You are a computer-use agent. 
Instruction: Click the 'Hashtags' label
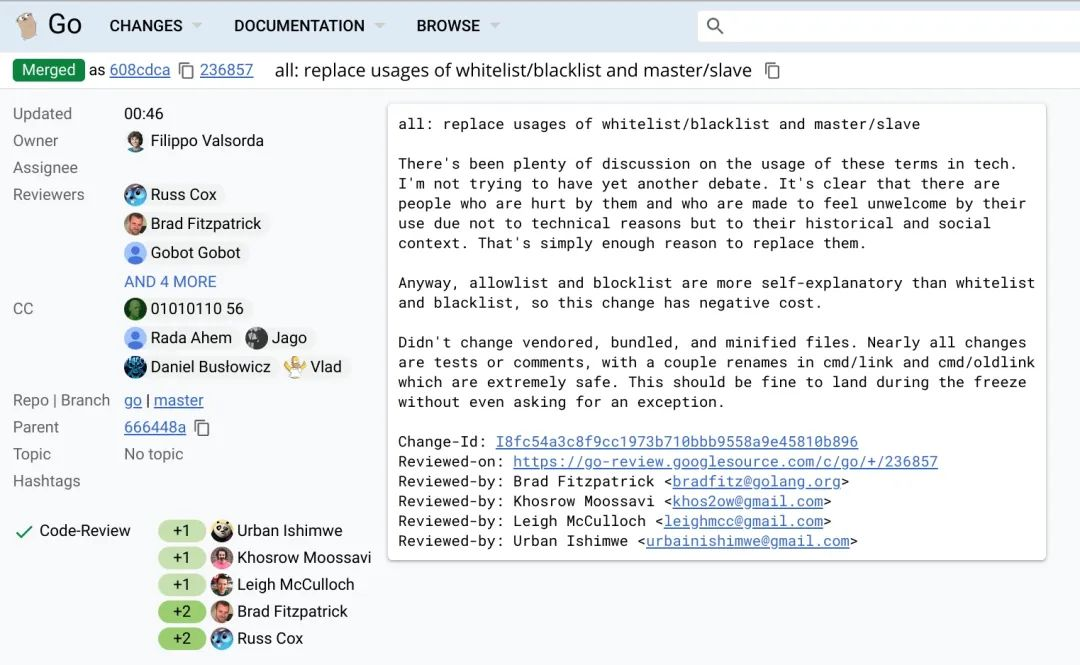tap(47, 481)
